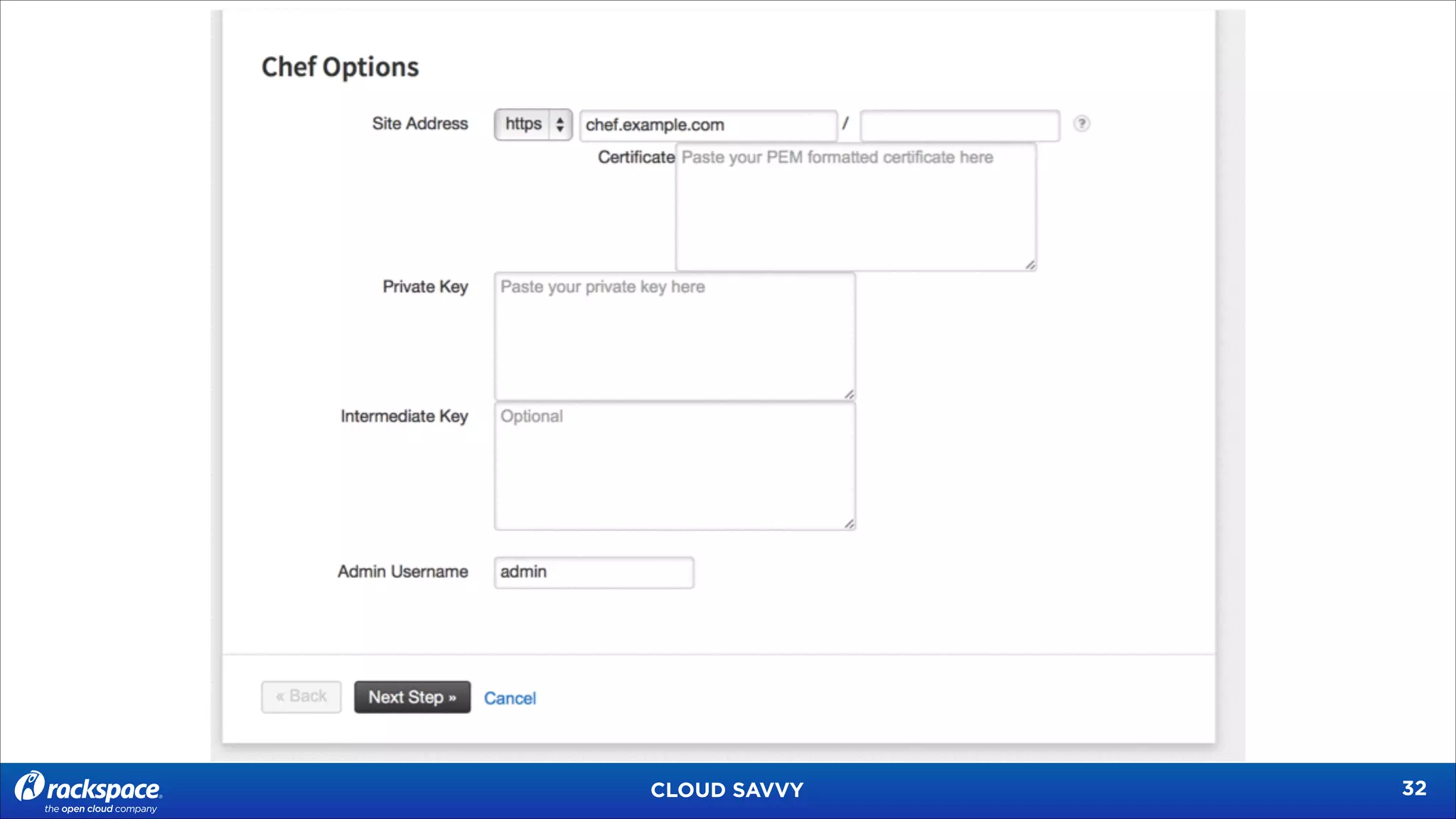
Task: Click the Back button
Action: click(301, 697)
